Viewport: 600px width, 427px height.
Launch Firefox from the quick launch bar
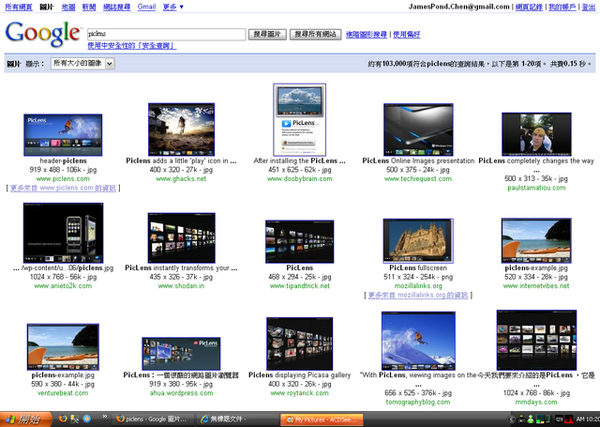[x=63, y=419]
